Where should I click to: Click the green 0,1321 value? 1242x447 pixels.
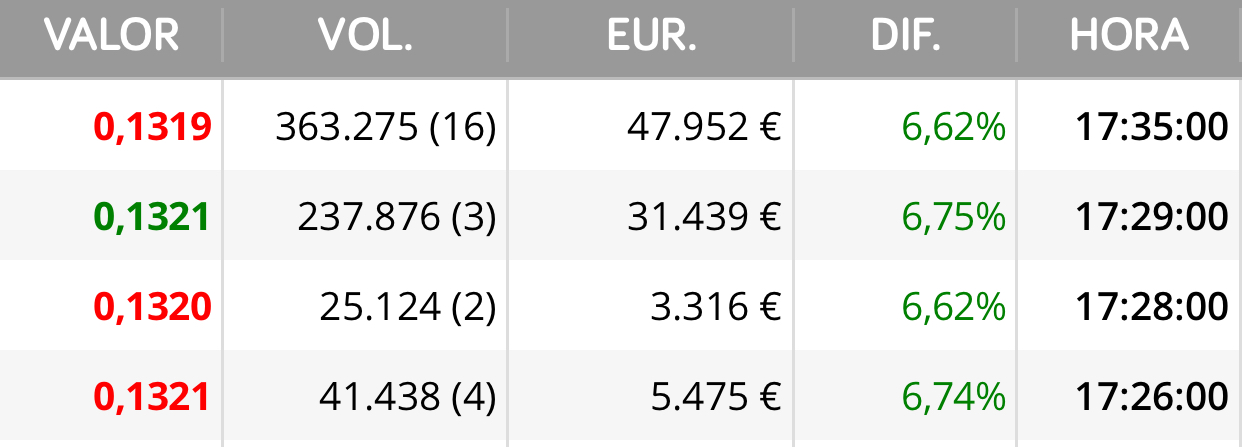point(152,217)
